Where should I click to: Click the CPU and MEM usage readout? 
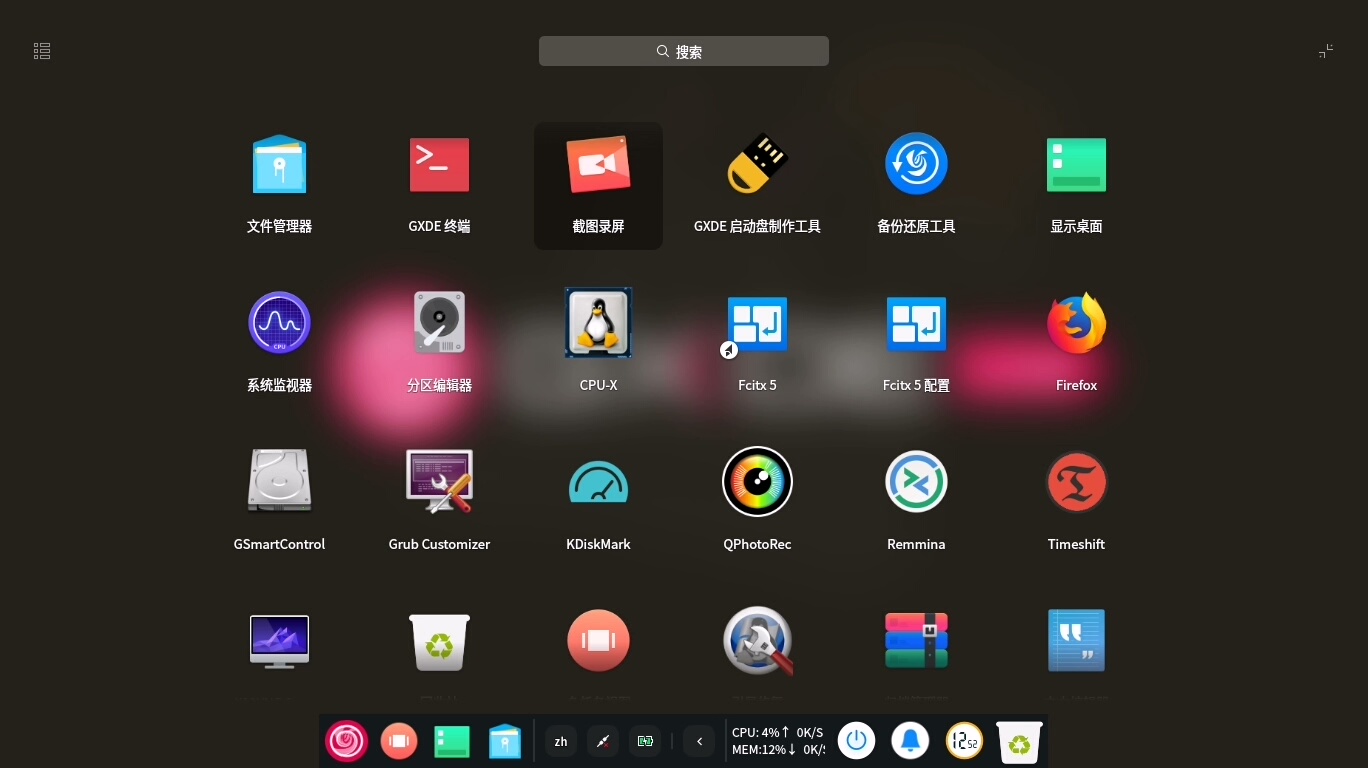pyautogui.click(x=778, y=741)
